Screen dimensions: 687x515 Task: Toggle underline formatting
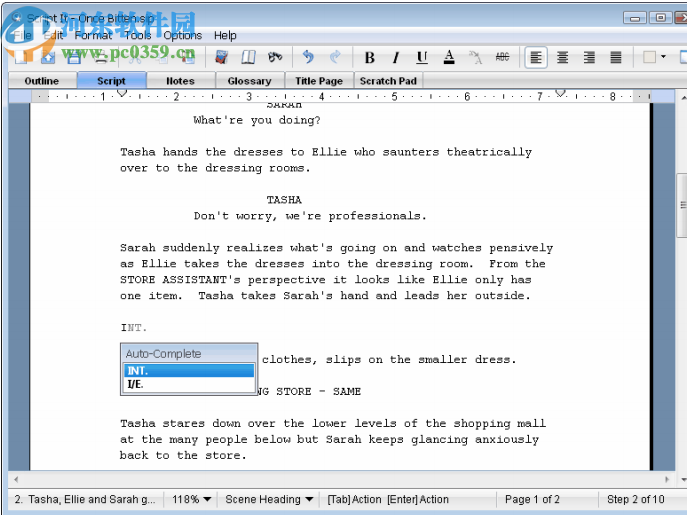[x=422, y=57]
